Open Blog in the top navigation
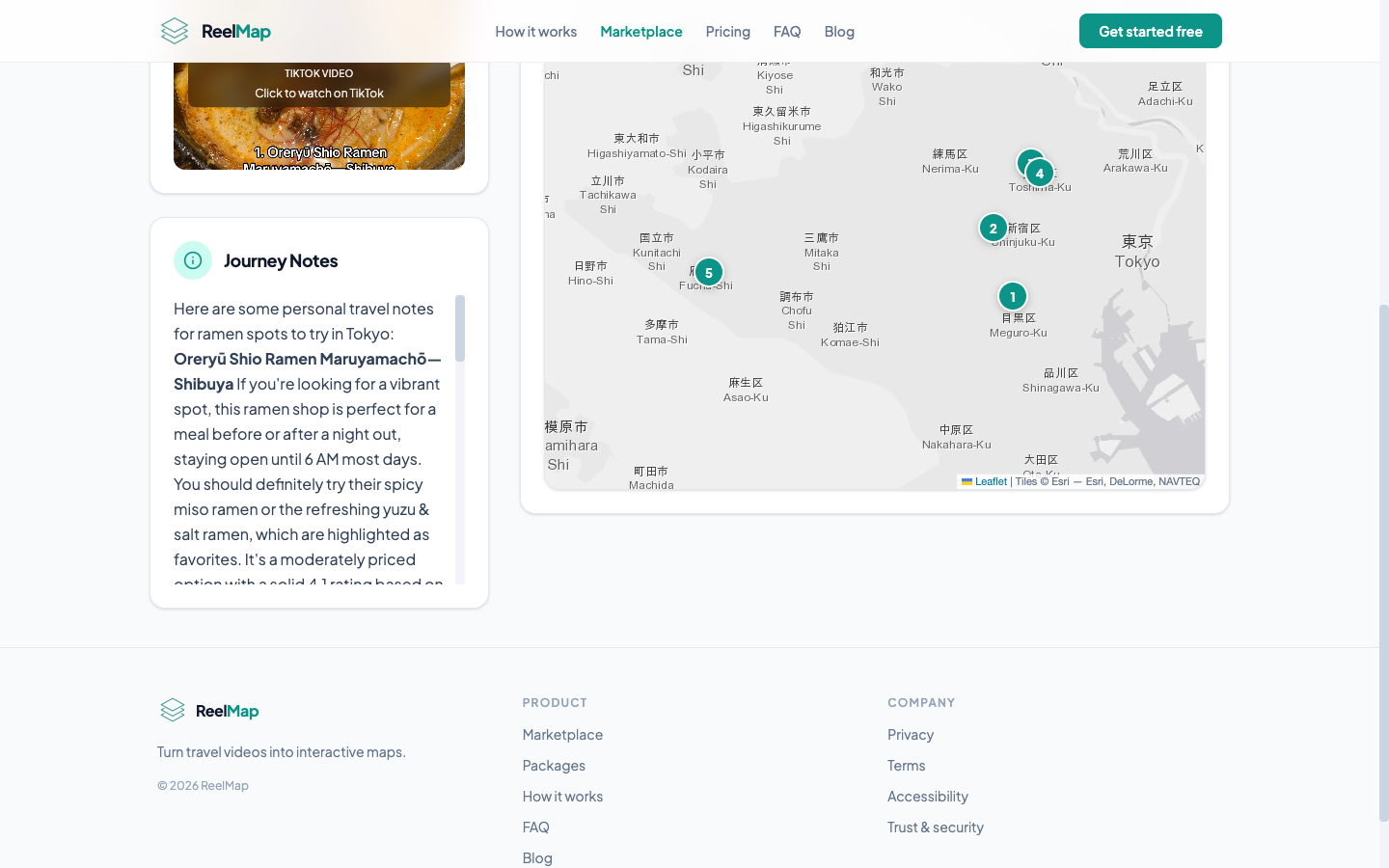 [839, 31]
